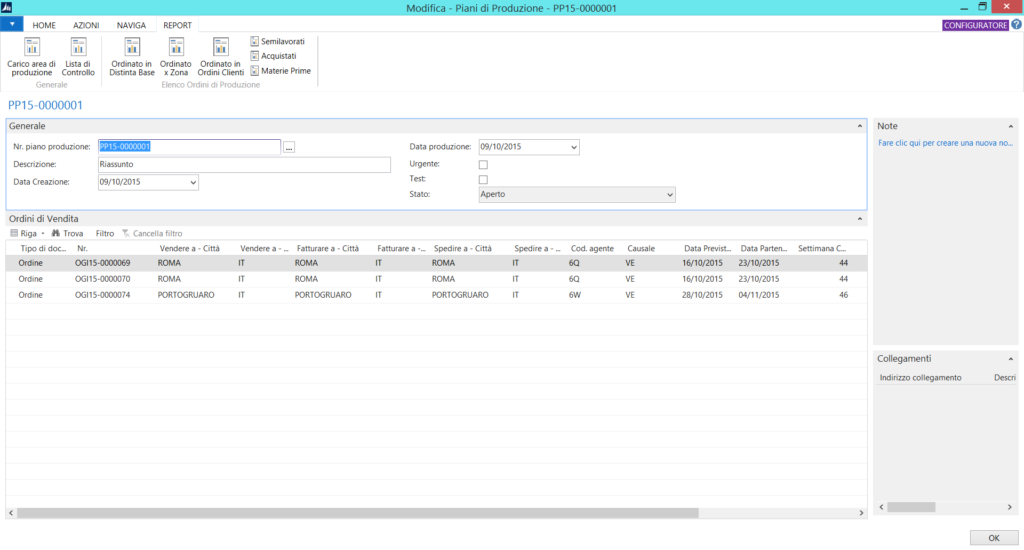Screen dimensions: 1024x550
Task: Click Cancella filtro funnel icon
Action: point(125,233)
